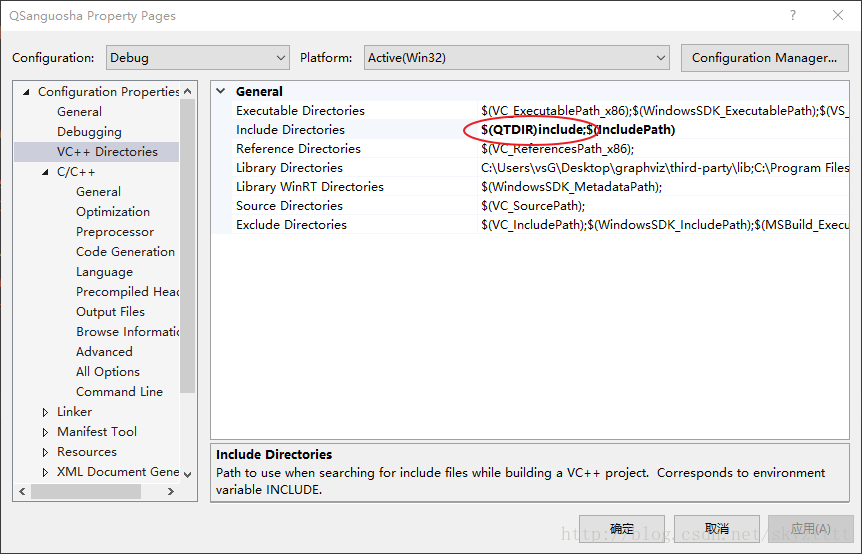This screenshot has height=554, width=862.
Task: Click the Reference Directories property name
Action: (x=299, y=148)
